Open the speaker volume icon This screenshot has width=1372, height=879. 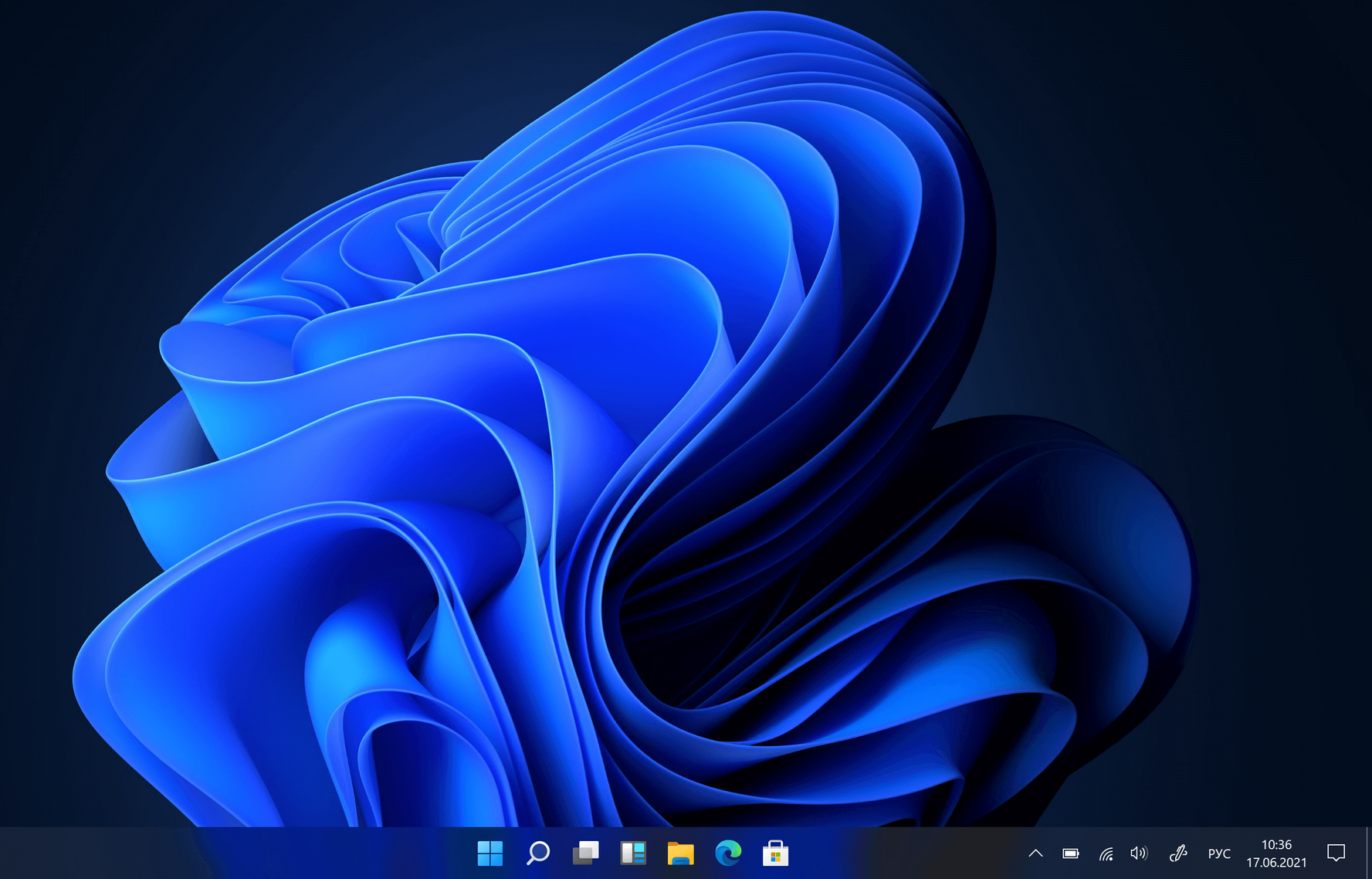[1139, 854]
